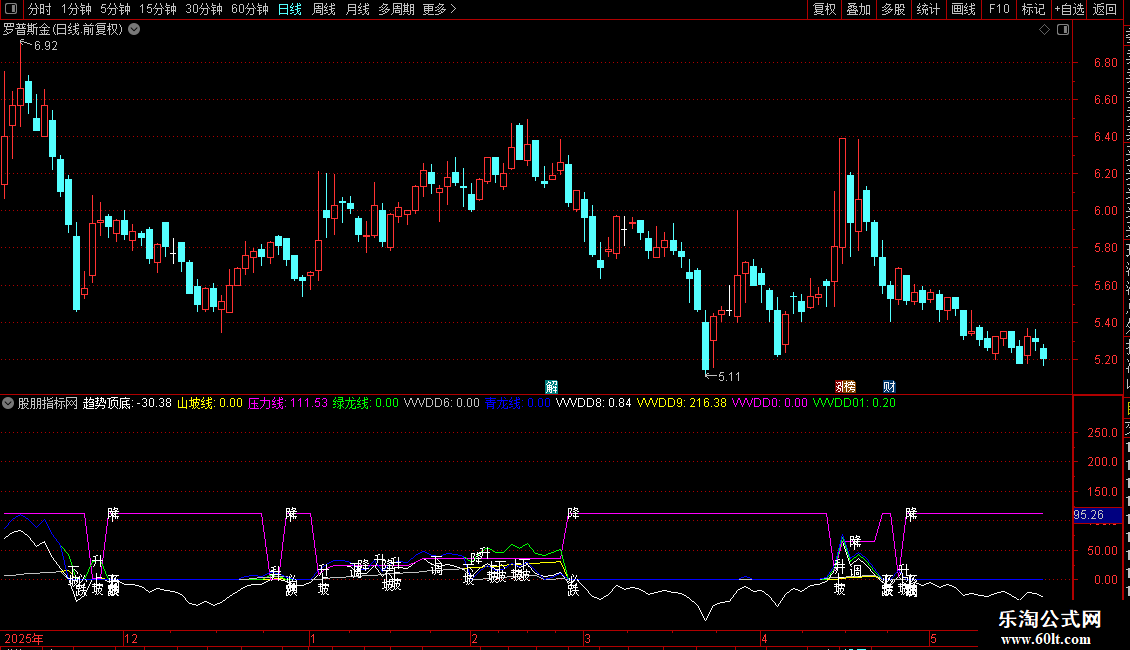Click the 山坡线 indicator label
1130x650 pixels.
pyautogui.click(x=210, y=403)
